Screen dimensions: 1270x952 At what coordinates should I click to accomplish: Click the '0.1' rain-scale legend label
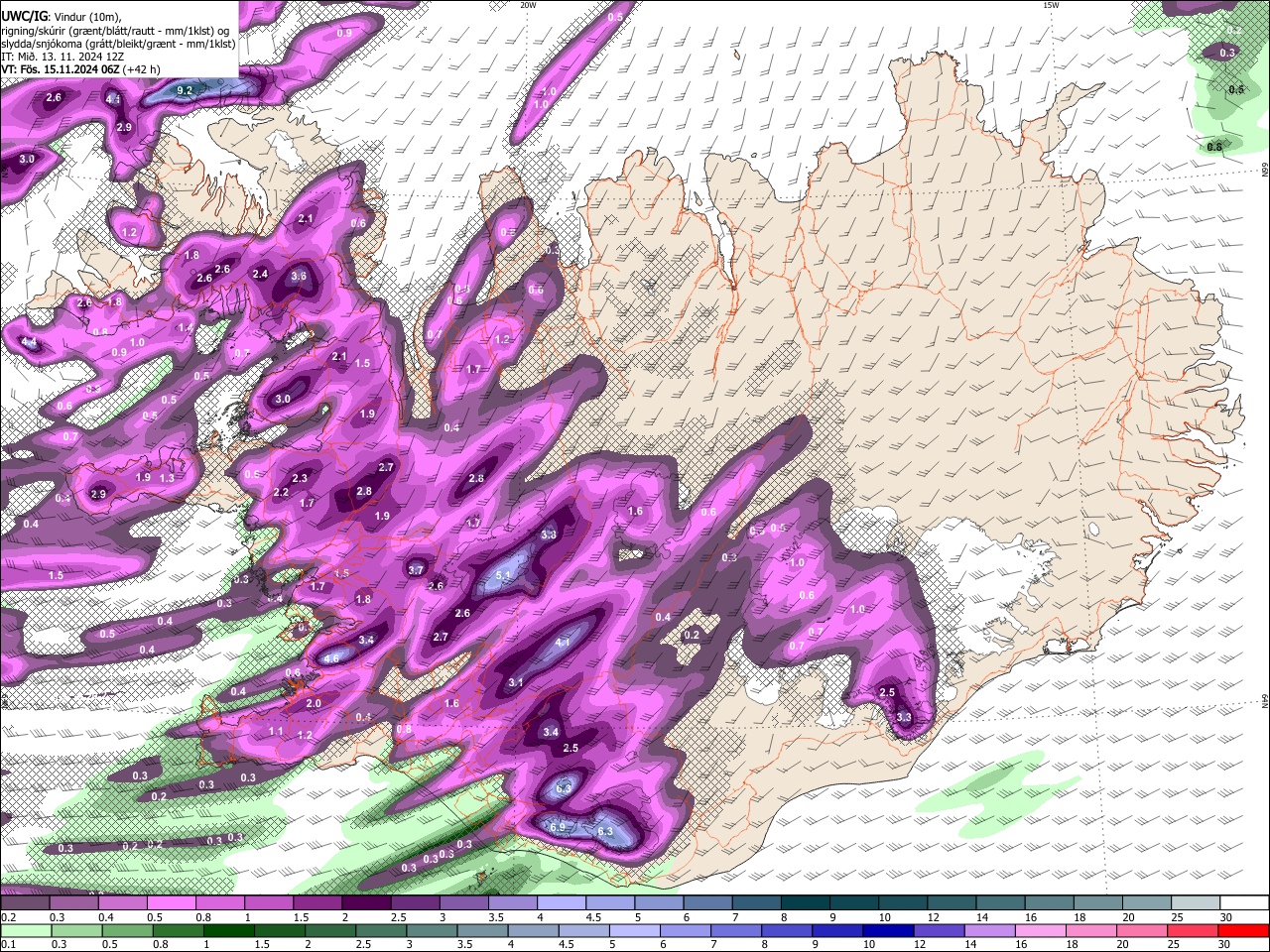point(7,944)
